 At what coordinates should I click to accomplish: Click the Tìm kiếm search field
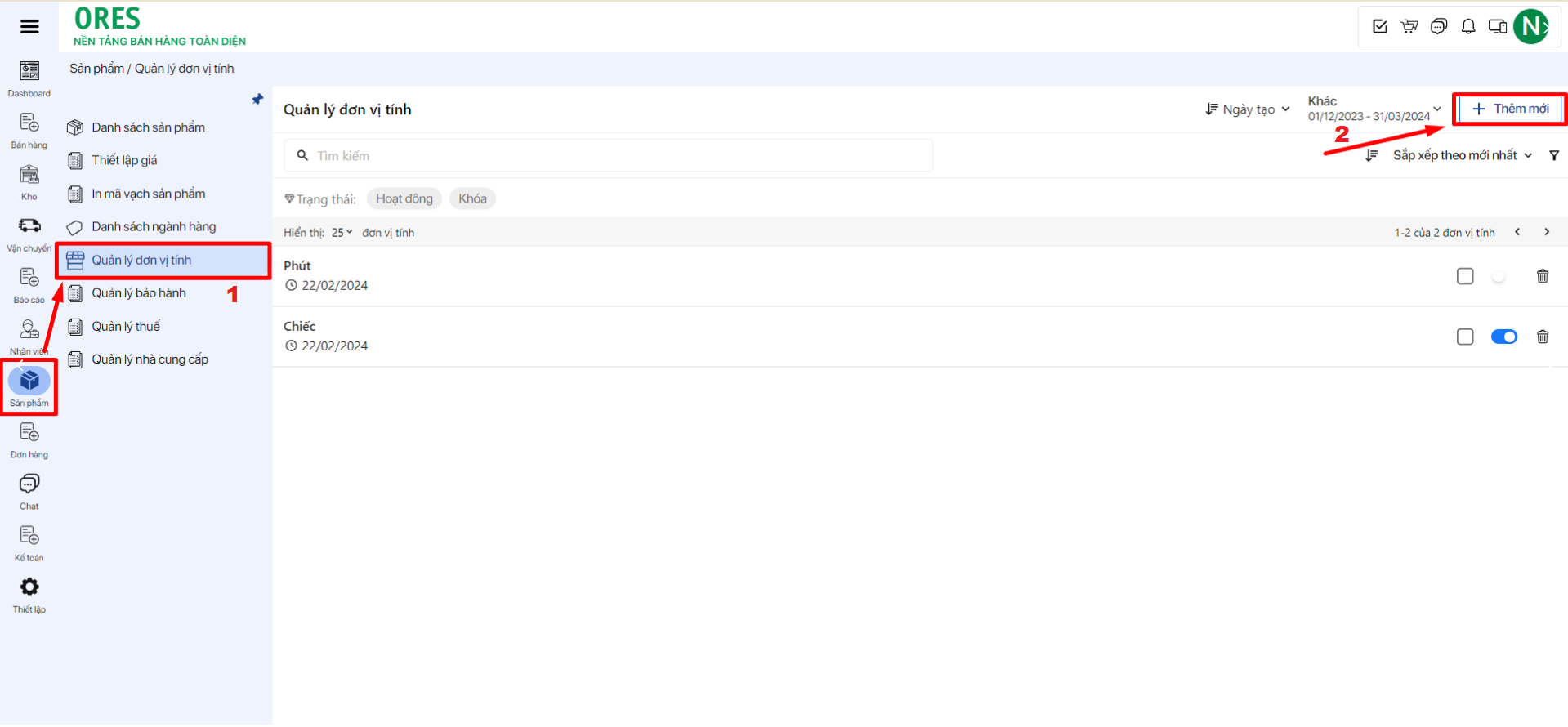click(x=608, y=156)
